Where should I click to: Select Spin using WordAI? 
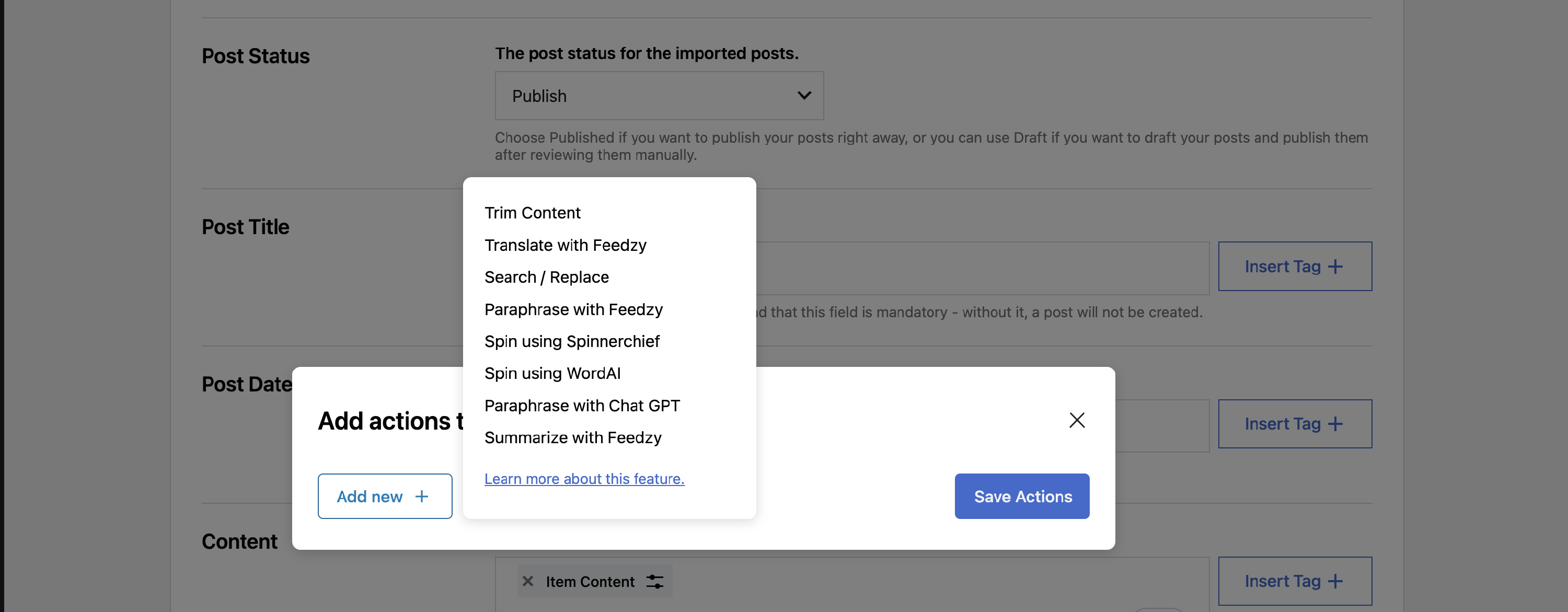(x=552, y=373)
